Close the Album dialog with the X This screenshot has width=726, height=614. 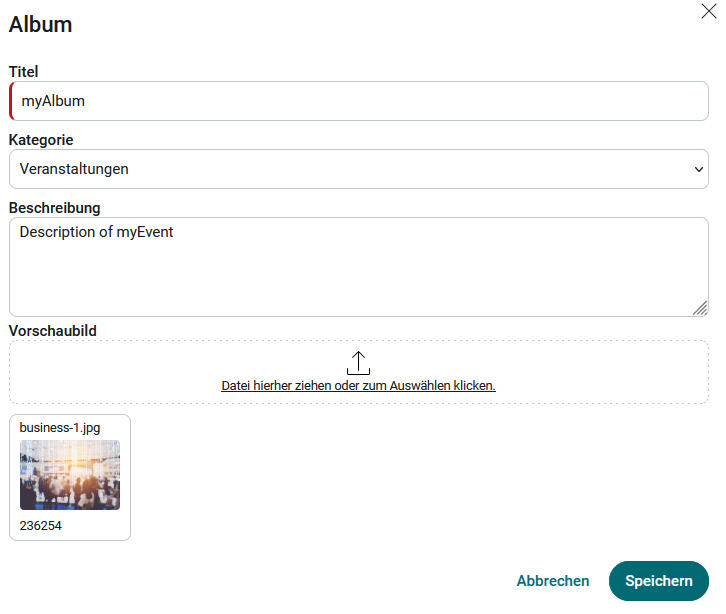[x=708, y=11]
